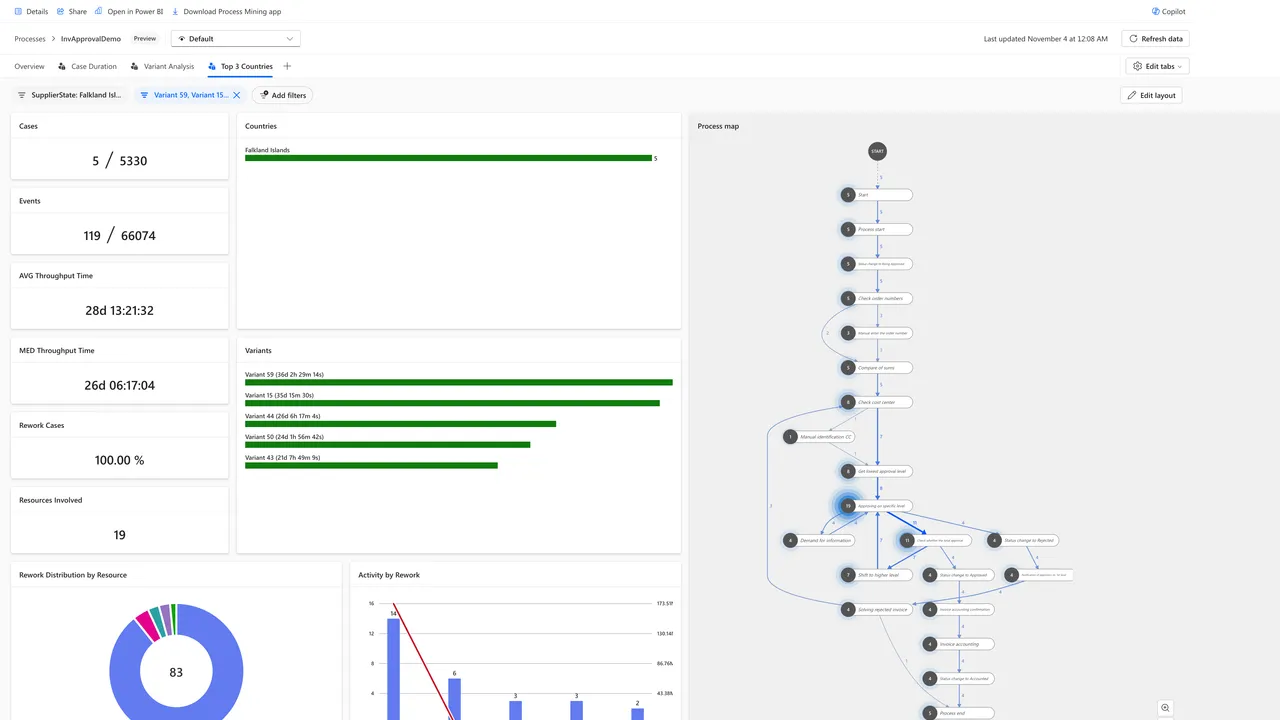Select the Process end node
Image resolution: width=1280 pixels, height=720 pixels.
tap(959, 713)
